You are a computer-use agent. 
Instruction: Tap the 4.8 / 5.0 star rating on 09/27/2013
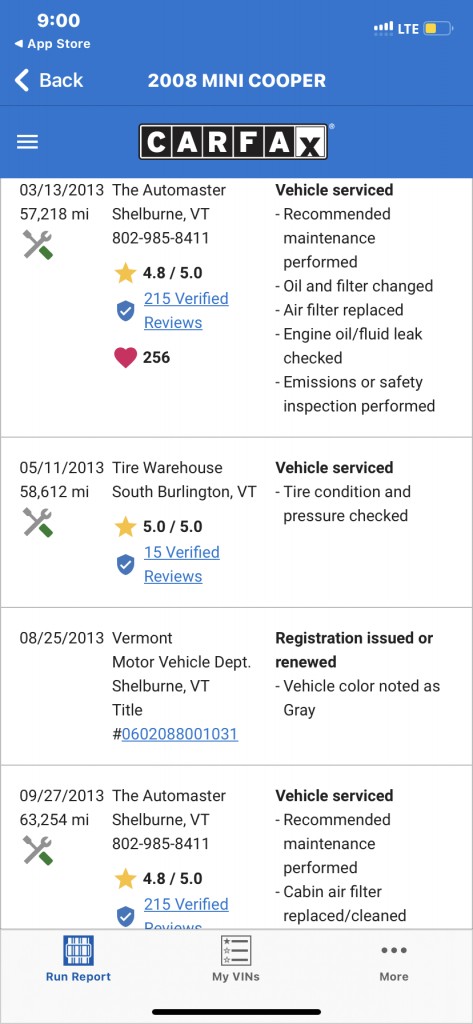[x=159, y=878]
